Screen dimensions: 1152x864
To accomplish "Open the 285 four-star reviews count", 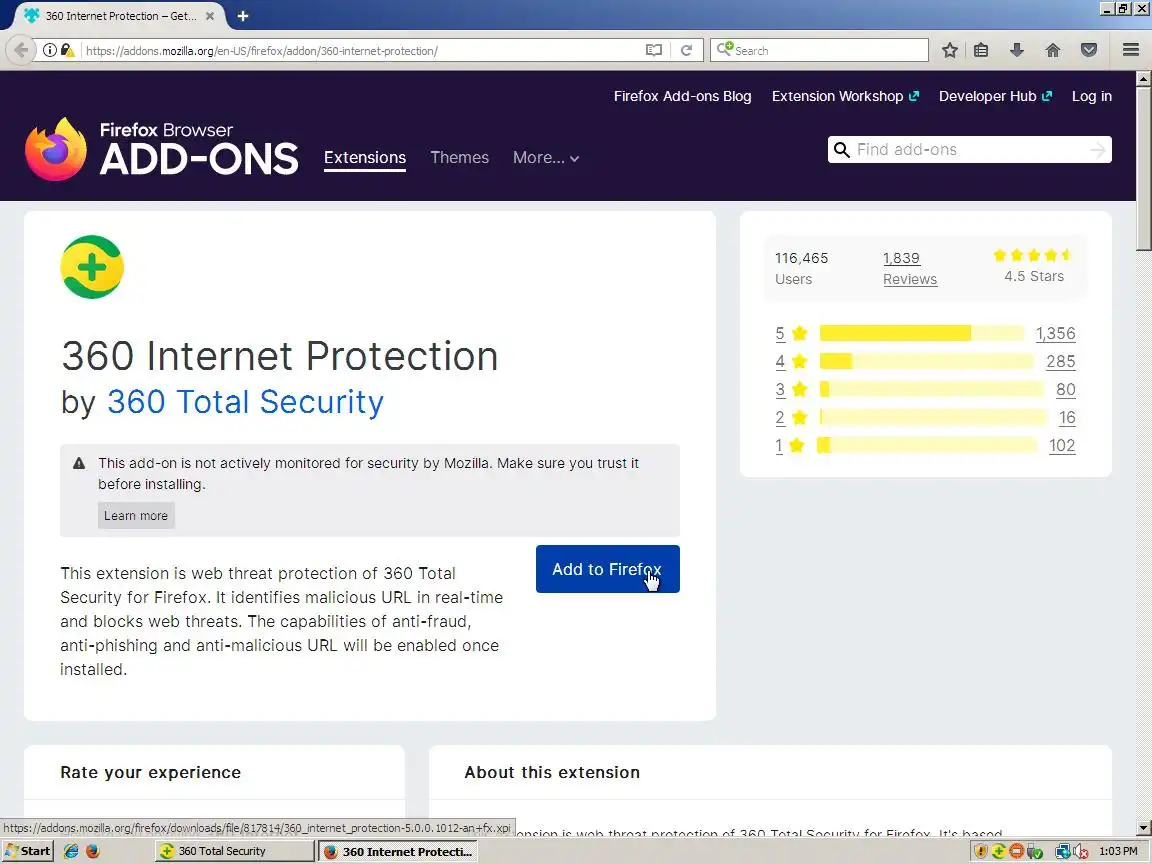I will pos(1061,361).
